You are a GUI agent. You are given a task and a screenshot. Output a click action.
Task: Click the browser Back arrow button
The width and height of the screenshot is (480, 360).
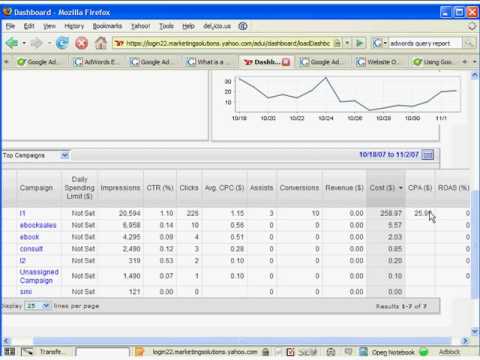tap(12, 43)
